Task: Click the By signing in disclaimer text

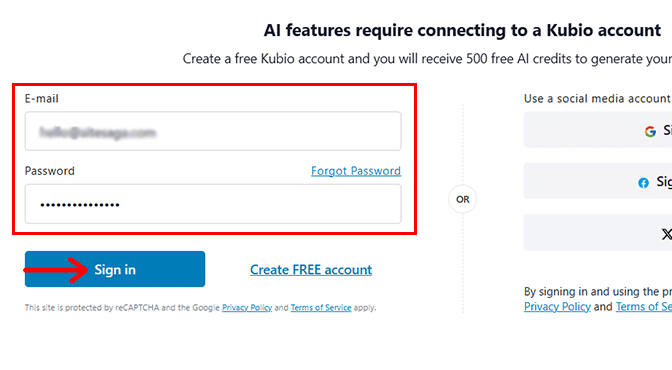Action: [598, 292]
